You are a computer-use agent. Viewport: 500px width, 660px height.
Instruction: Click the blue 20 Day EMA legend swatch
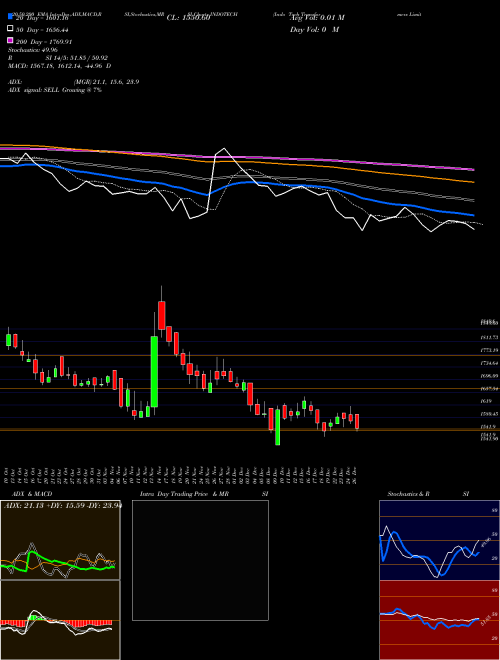point(10,17)
